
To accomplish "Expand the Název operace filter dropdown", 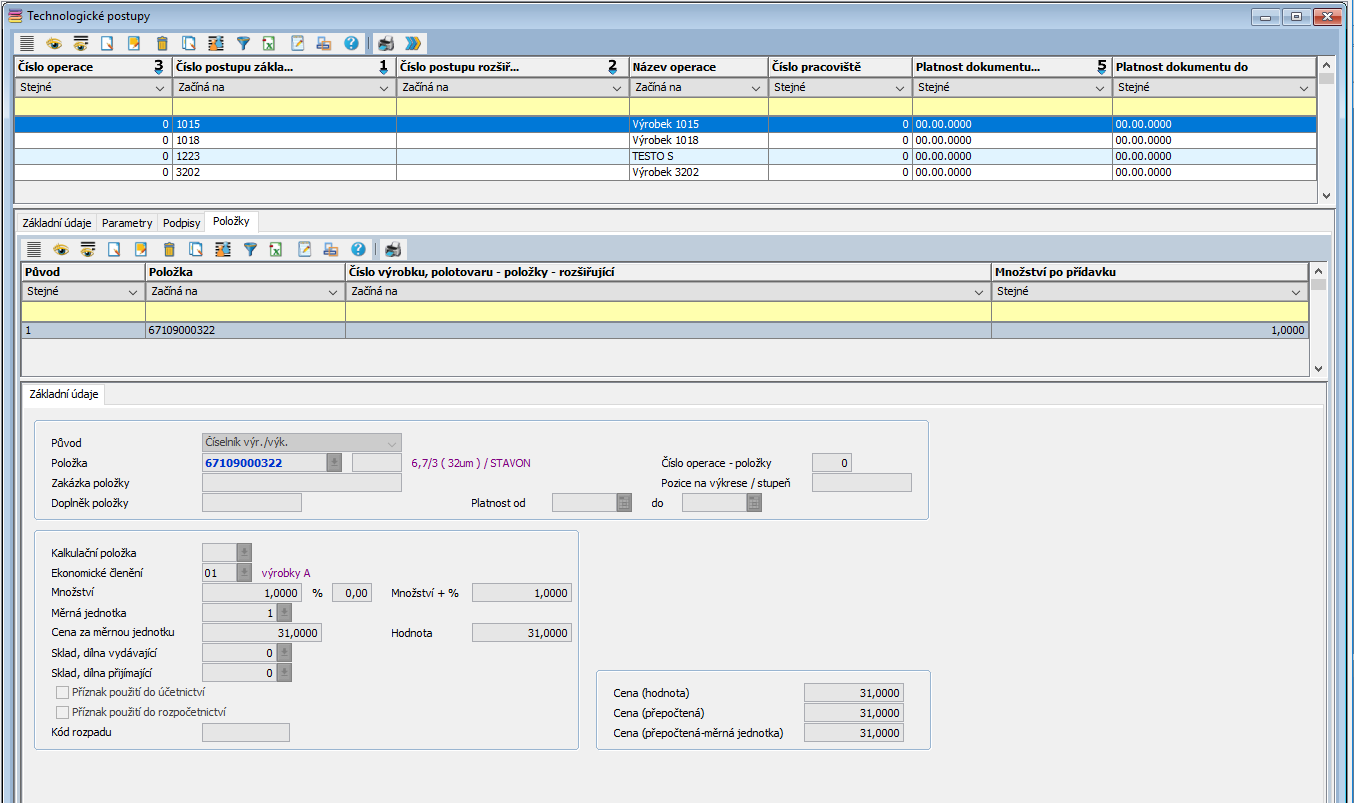I will (757, 88).
